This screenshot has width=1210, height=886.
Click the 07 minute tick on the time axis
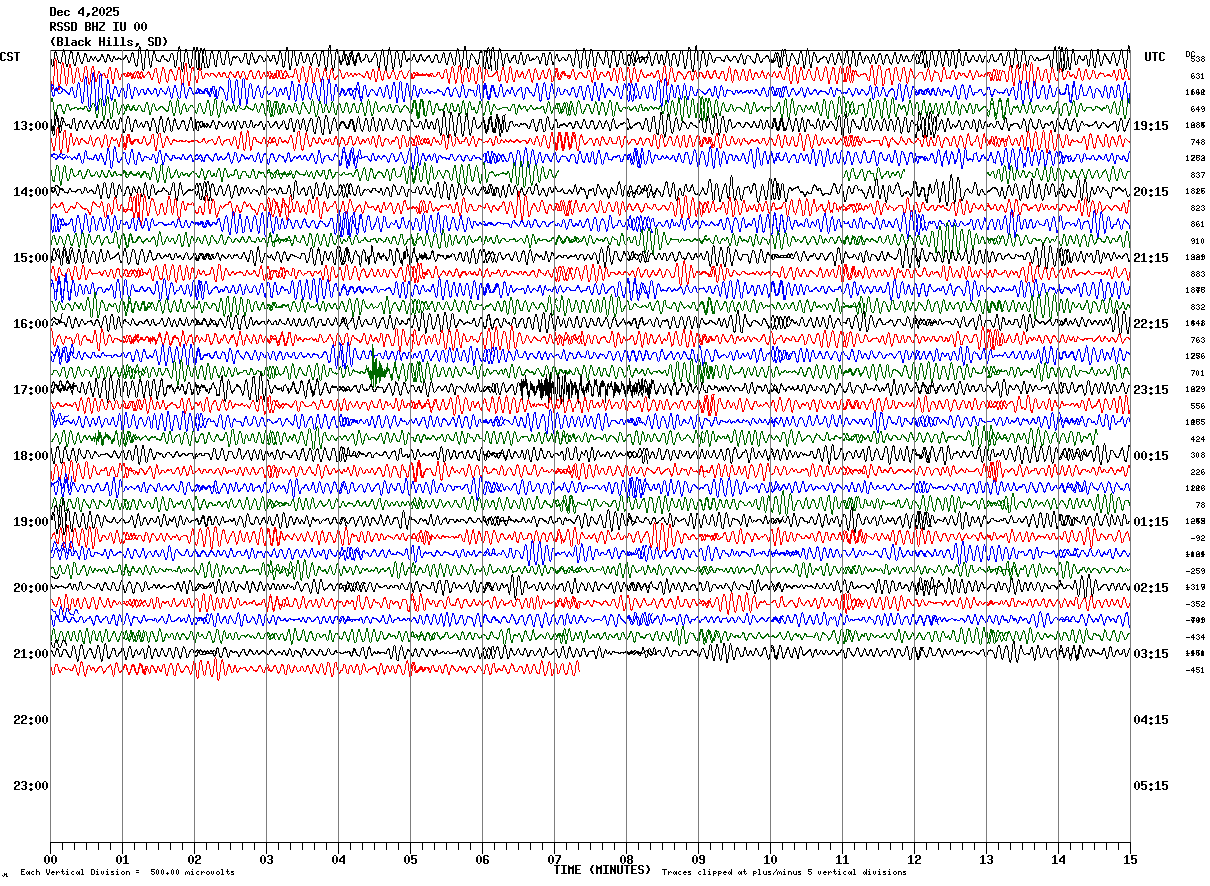pos(554,859)
